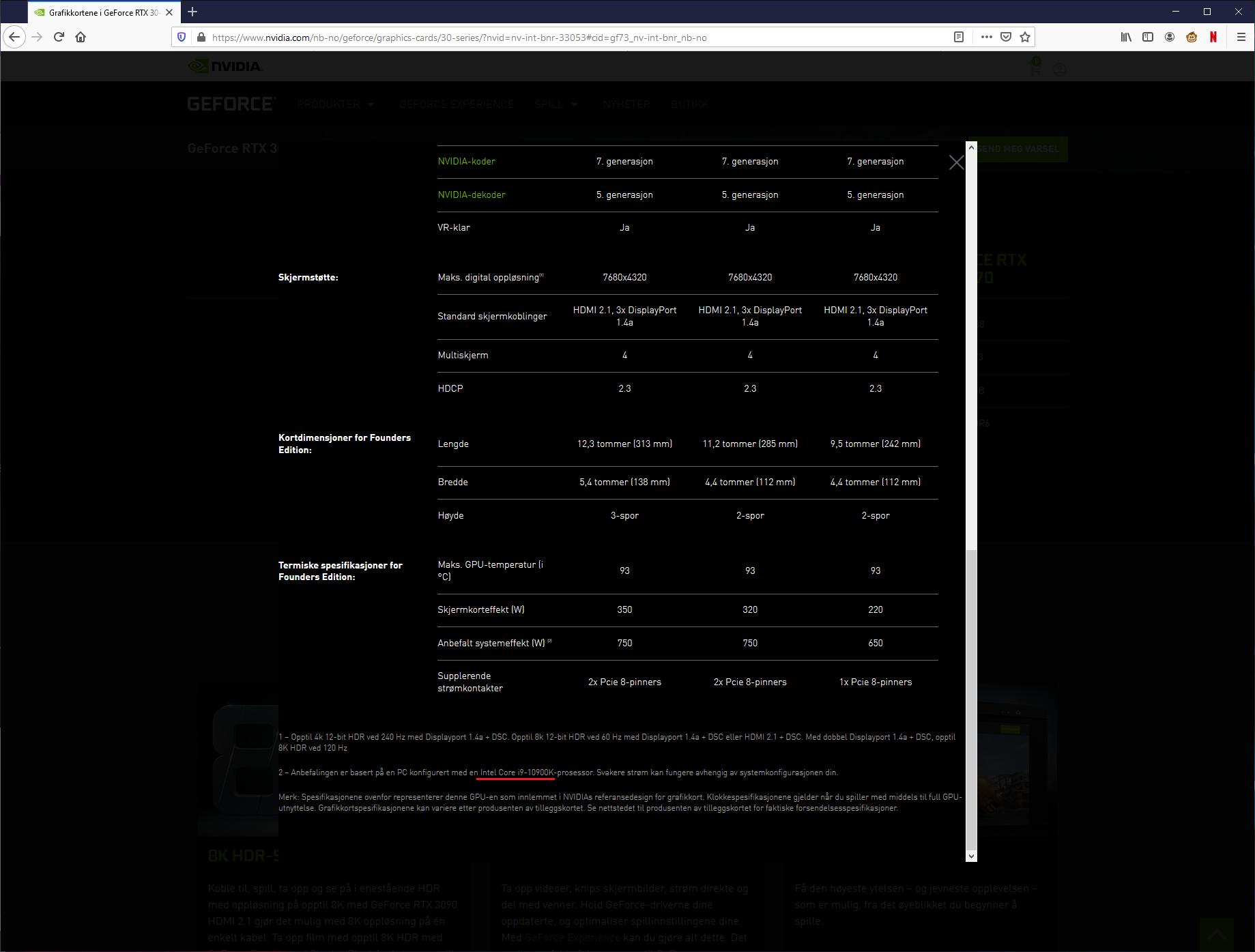
Task: Click the Supplerende strømkontakter label
Action: coord(470,682)
